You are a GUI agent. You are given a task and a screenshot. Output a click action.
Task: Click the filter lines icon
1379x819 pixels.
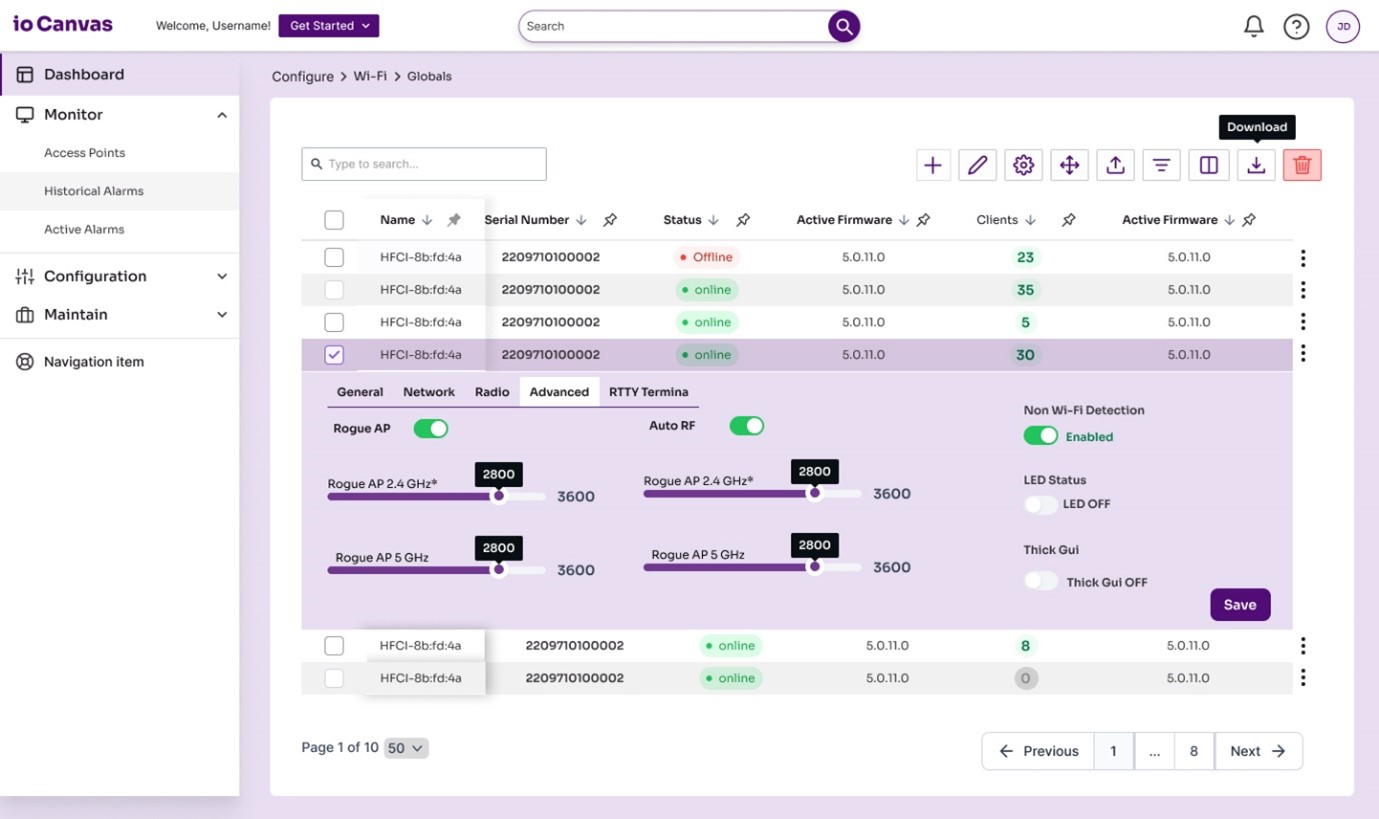[x=1161, y=165]
